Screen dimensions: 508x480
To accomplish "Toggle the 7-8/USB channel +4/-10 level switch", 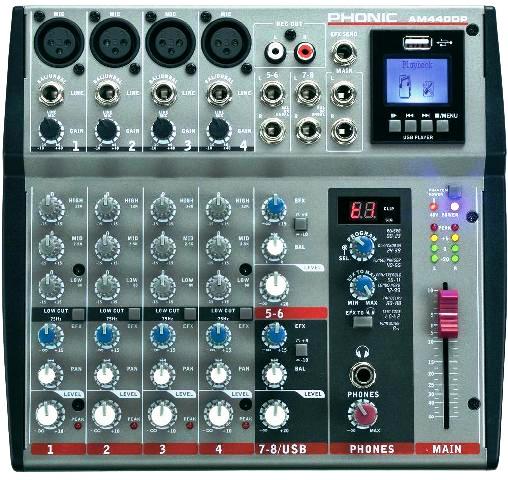I will [301, 350].
